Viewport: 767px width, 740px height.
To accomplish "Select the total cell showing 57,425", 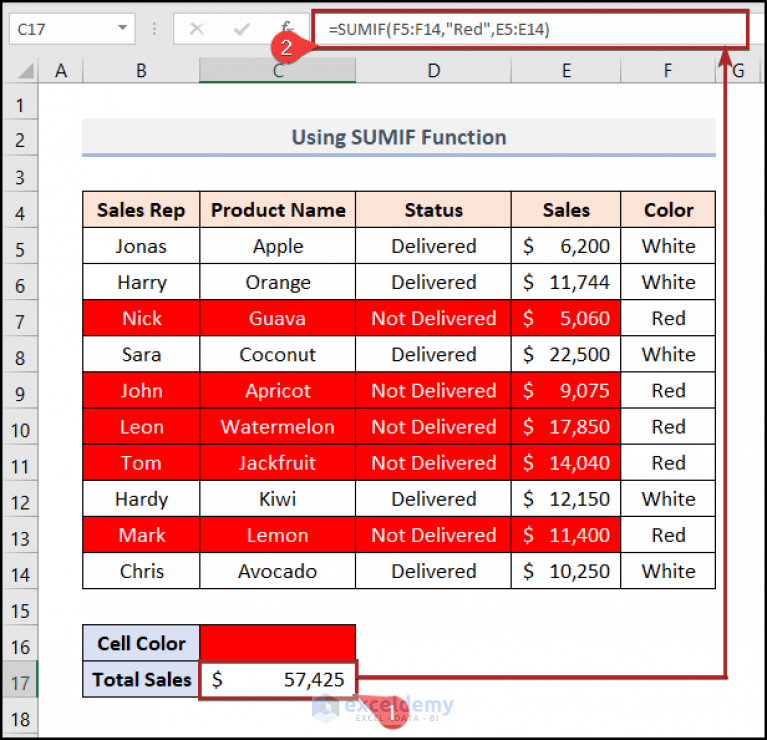I will [277, 679].
